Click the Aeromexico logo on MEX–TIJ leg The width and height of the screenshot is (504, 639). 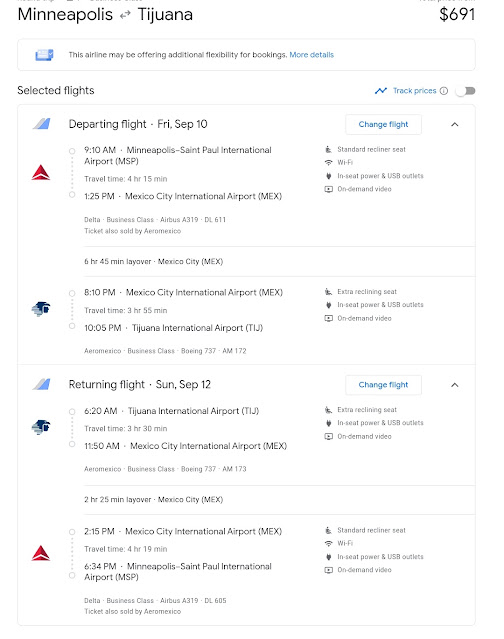tap(41, 309)
